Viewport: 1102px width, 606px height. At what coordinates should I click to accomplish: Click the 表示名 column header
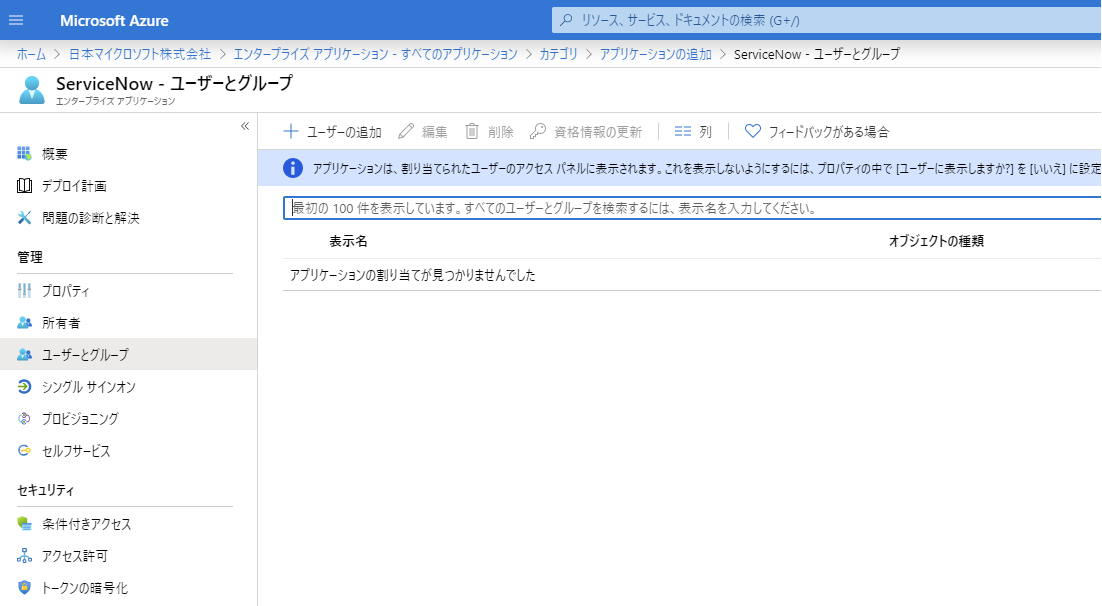point(348,241)
